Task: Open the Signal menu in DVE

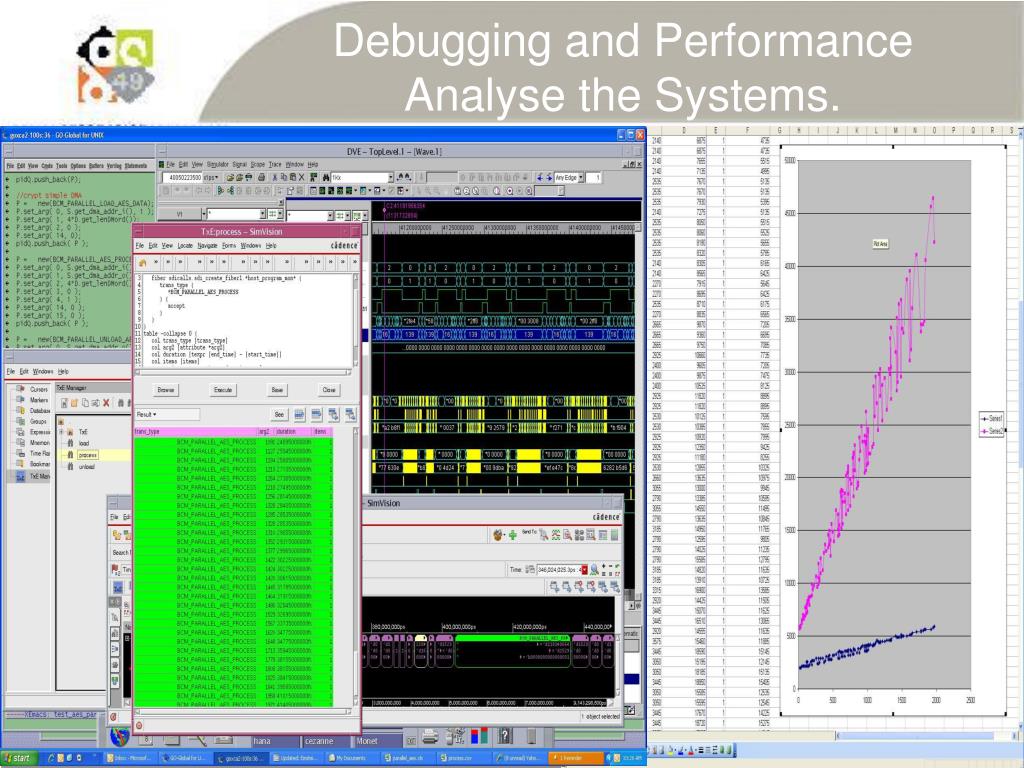Action: (240, 165)
